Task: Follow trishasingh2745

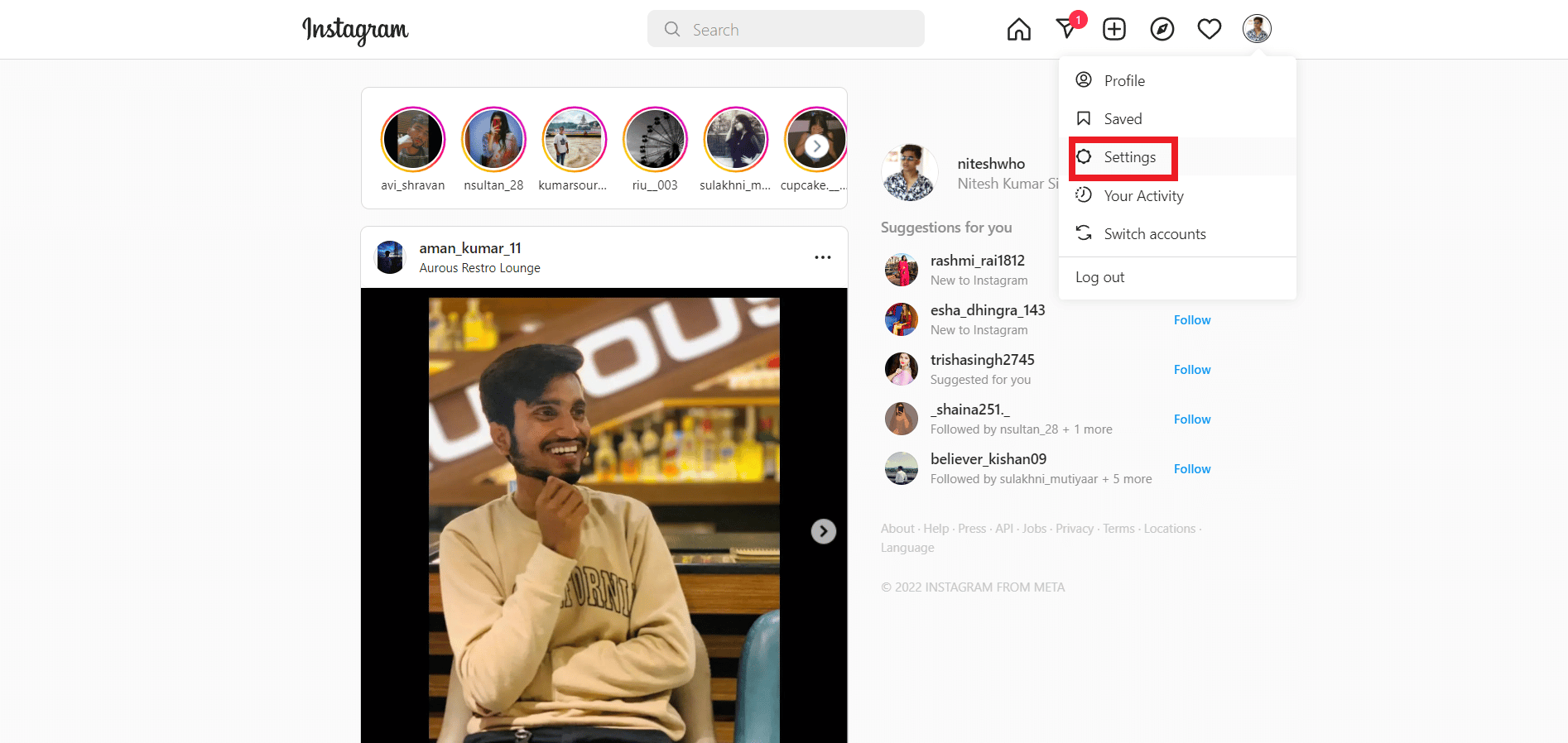Action: tap(1192, 370)
